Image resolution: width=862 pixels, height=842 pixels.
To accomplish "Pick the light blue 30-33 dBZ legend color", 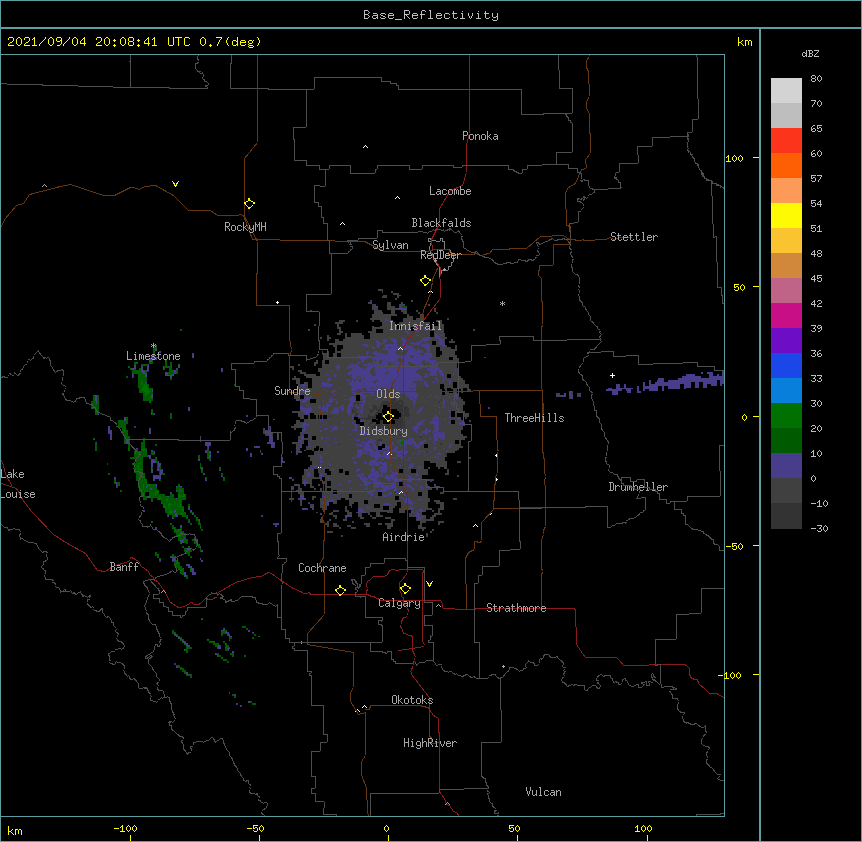I will [x=786, y=391].
